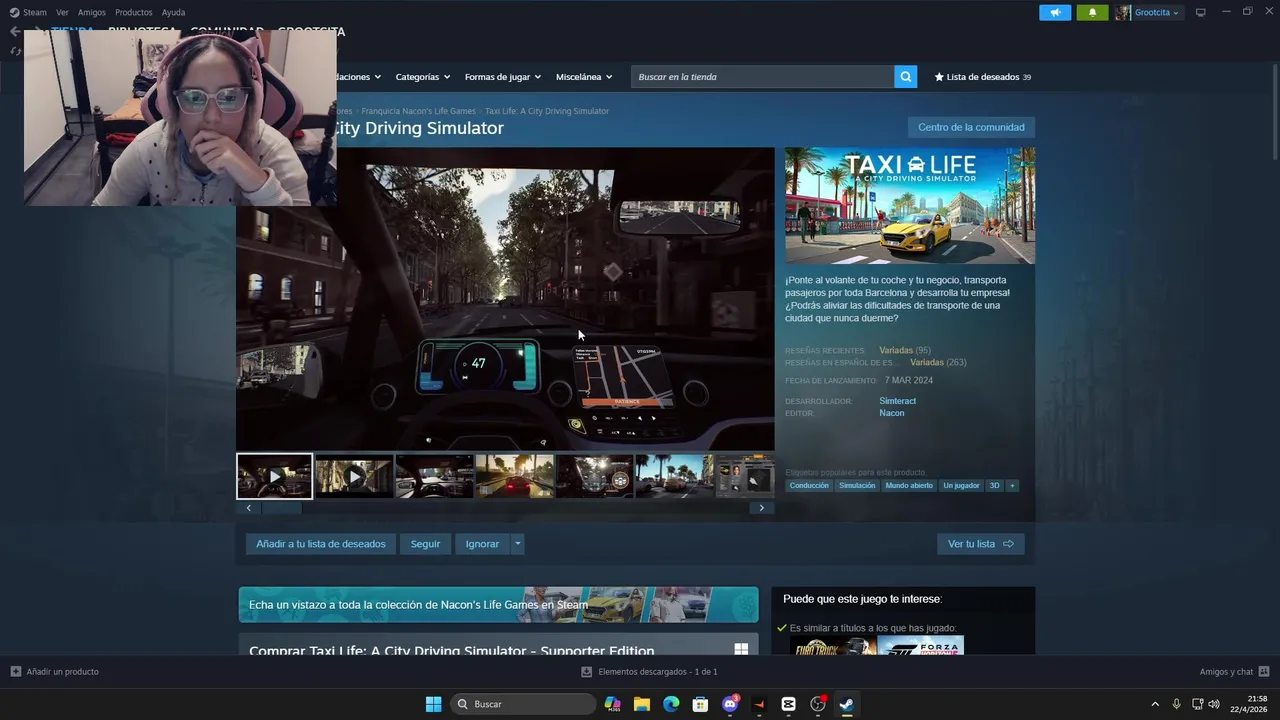Click the volume speaker icon in tray
The height and width of the screenshot is (720, 1280).
[1214, 704]
